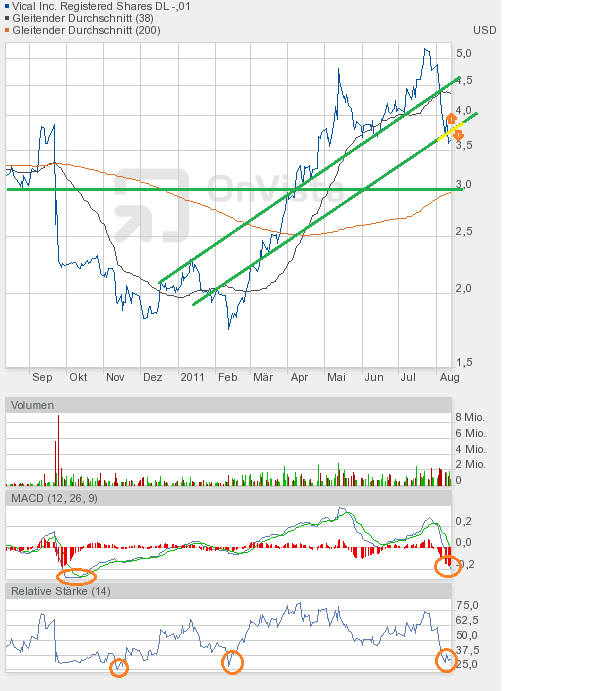Click the orange RSI circle near November

[x=118, y=667]
